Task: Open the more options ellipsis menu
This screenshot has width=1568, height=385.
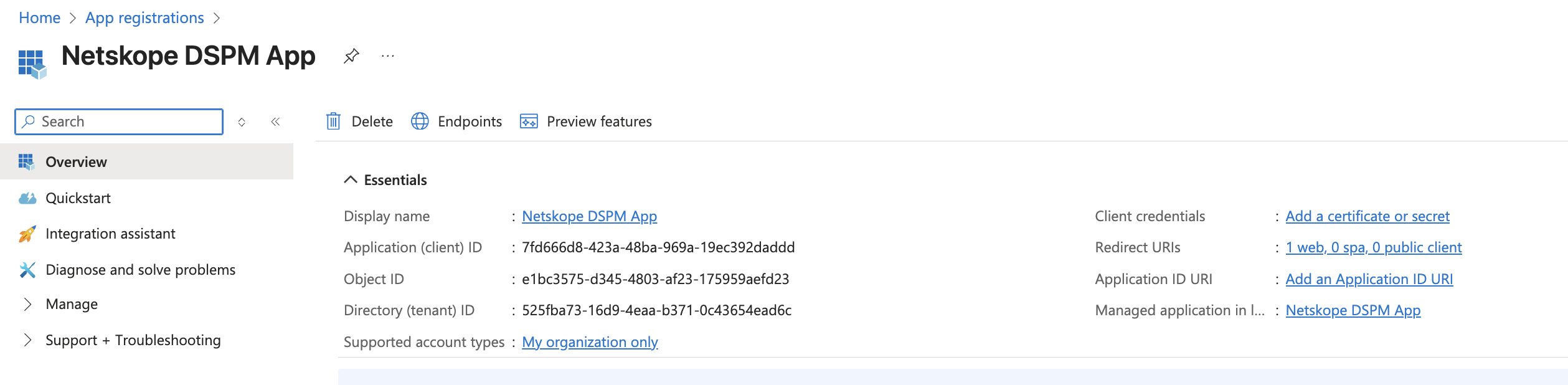Action: pos(388,56)
